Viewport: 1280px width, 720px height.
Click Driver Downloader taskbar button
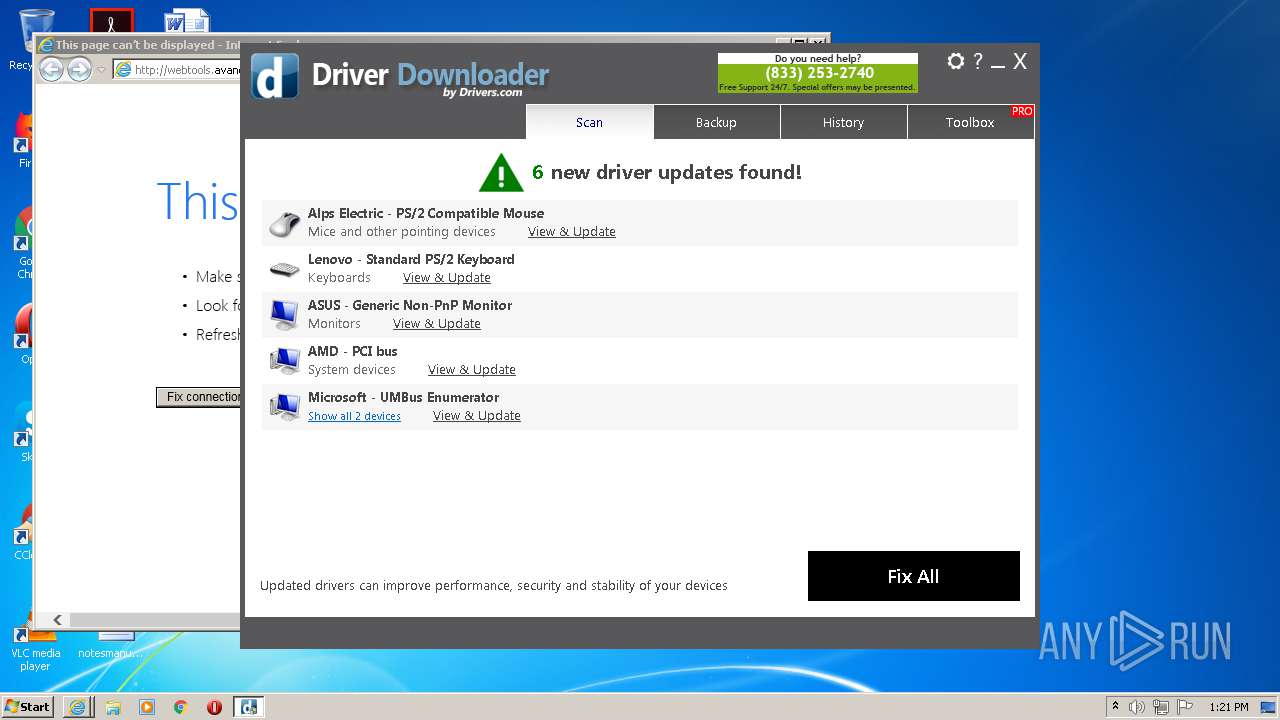248,707
